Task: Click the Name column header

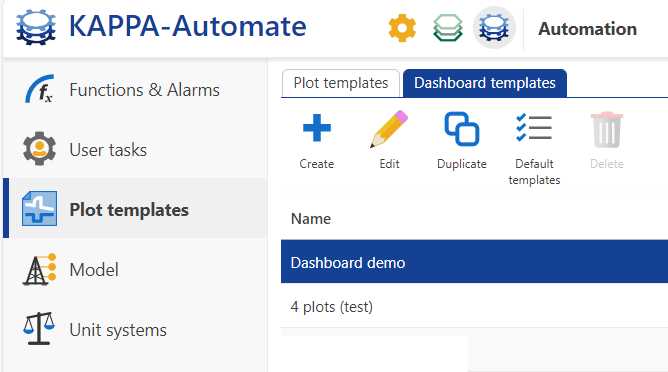Action: pos(311,219)
